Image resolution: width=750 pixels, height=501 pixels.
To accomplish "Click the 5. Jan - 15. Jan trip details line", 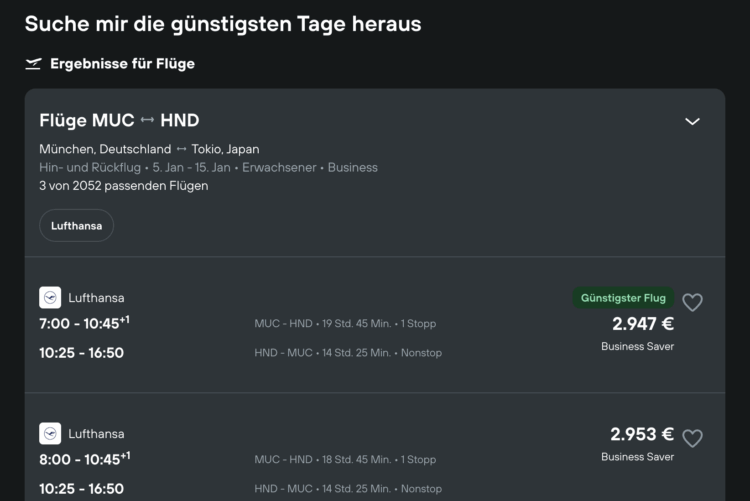I will 208,167.
